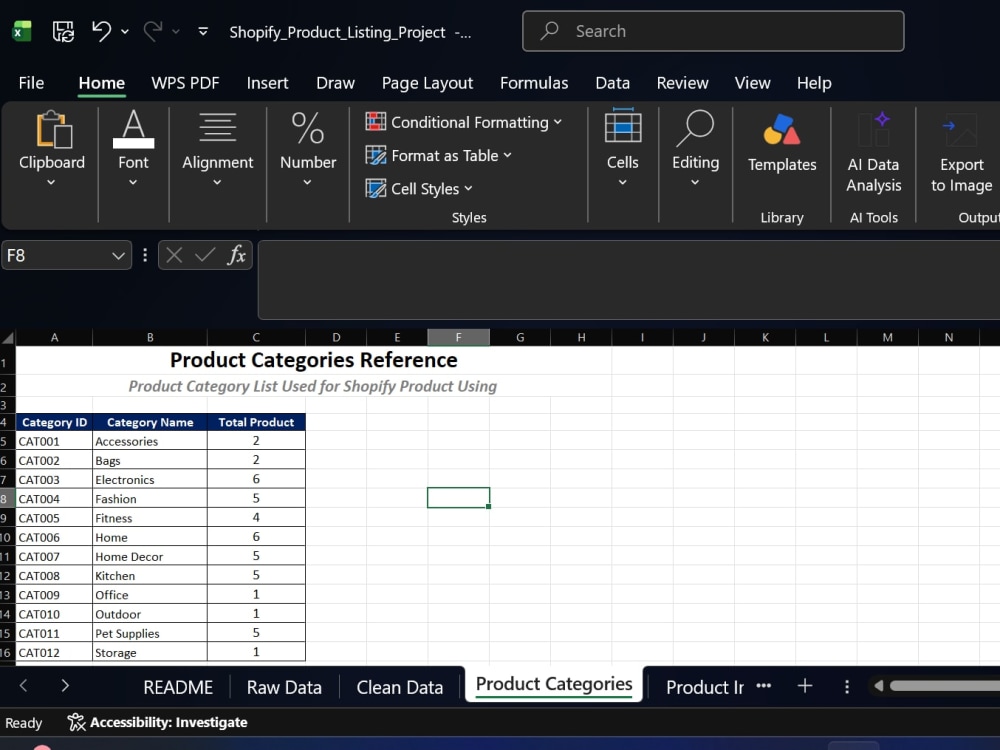This screenshot has height=750, width=1000.
Task: Select cell containing CAT012
Action: pos(54,652)
